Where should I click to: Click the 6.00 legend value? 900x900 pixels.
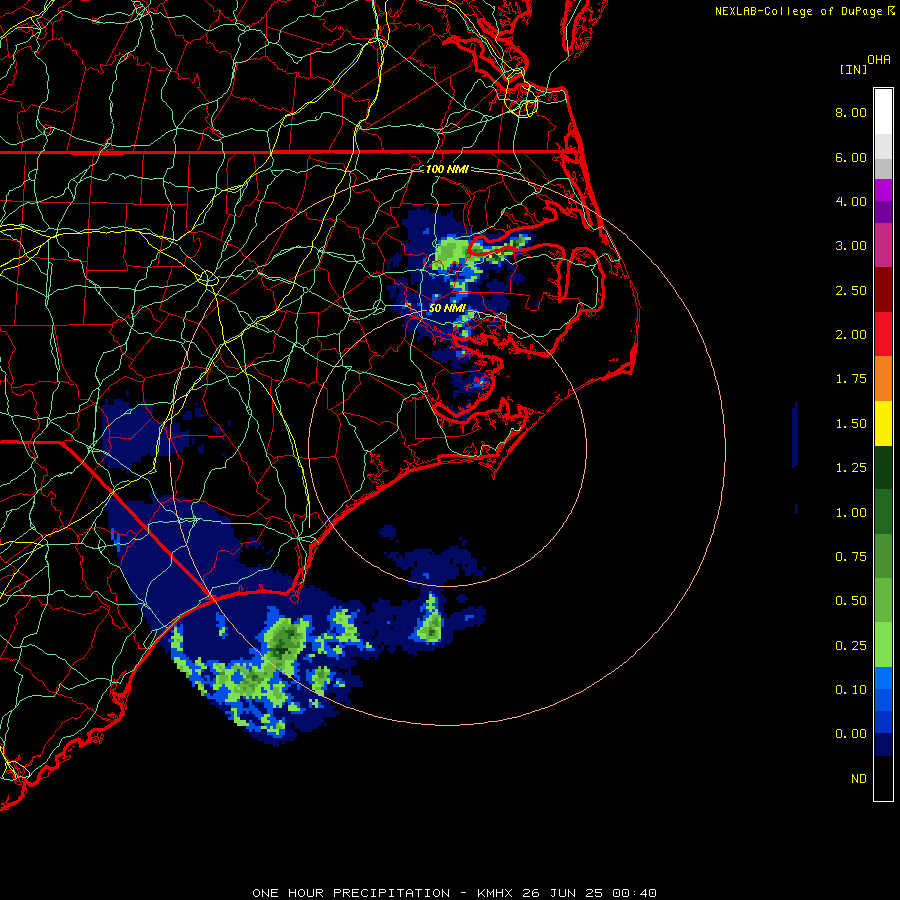851,157
